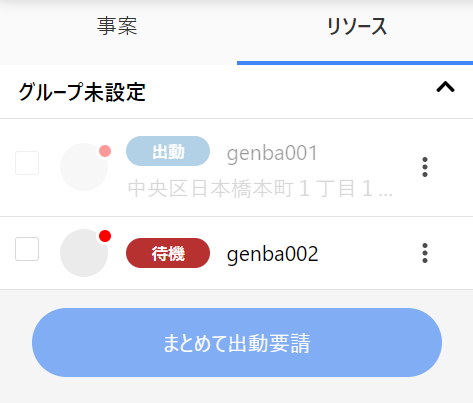The width and height of the screenshot is (473, 403).
Task: Select the genba002 resource row
Action: [x=236, y=253]
